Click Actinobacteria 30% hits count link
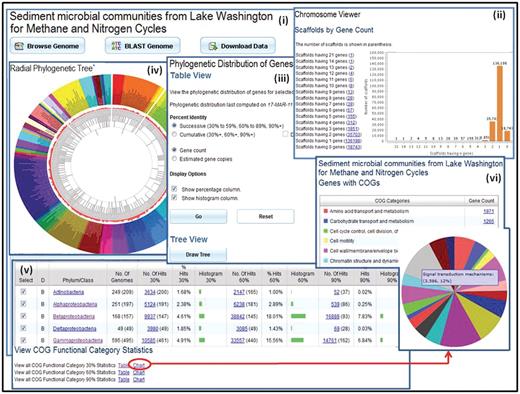The width and height of the screenshot is (520, 394). (150, 292)
